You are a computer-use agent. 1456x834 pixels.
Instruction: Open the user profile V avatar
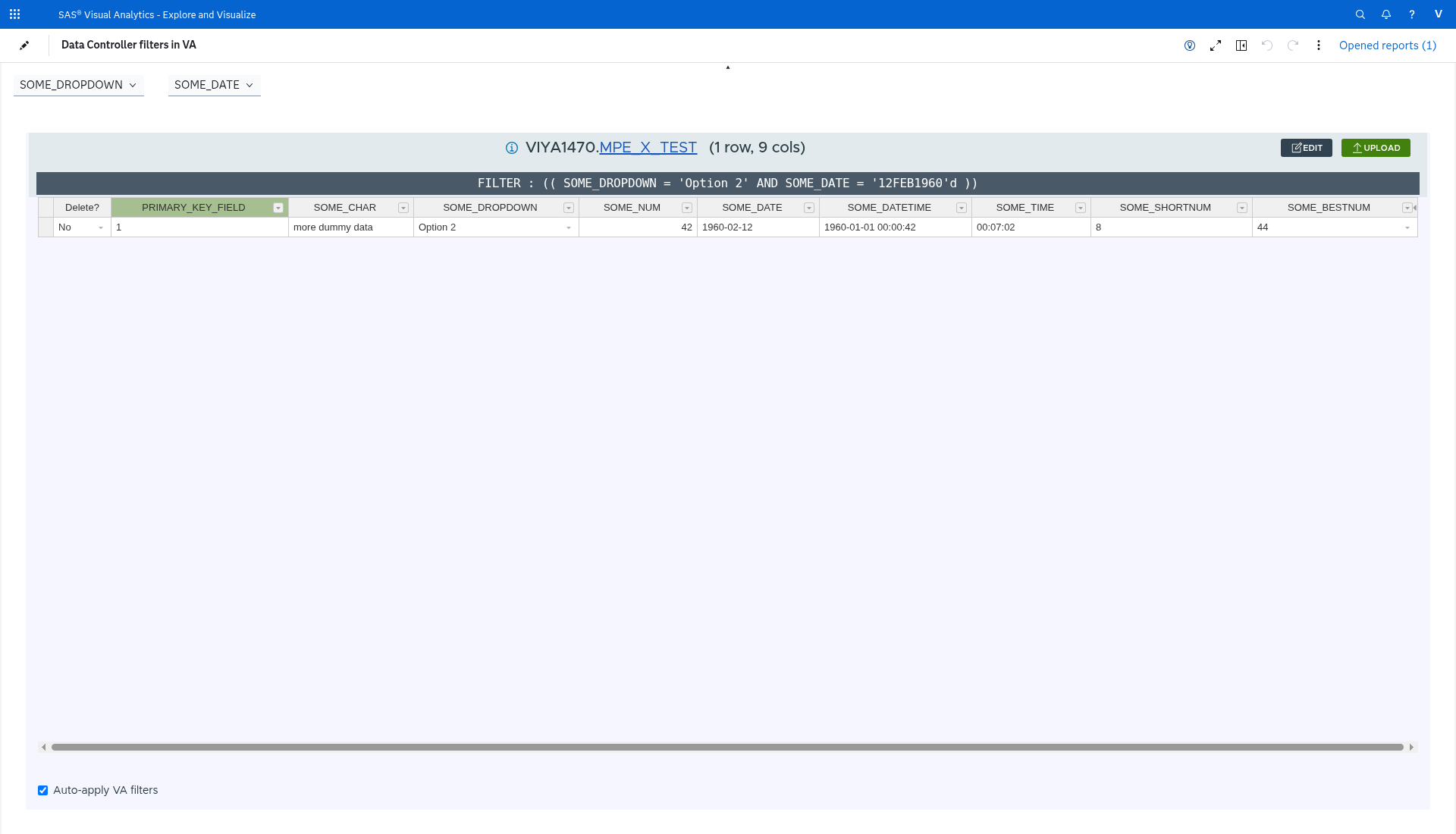click(1438, 14)
